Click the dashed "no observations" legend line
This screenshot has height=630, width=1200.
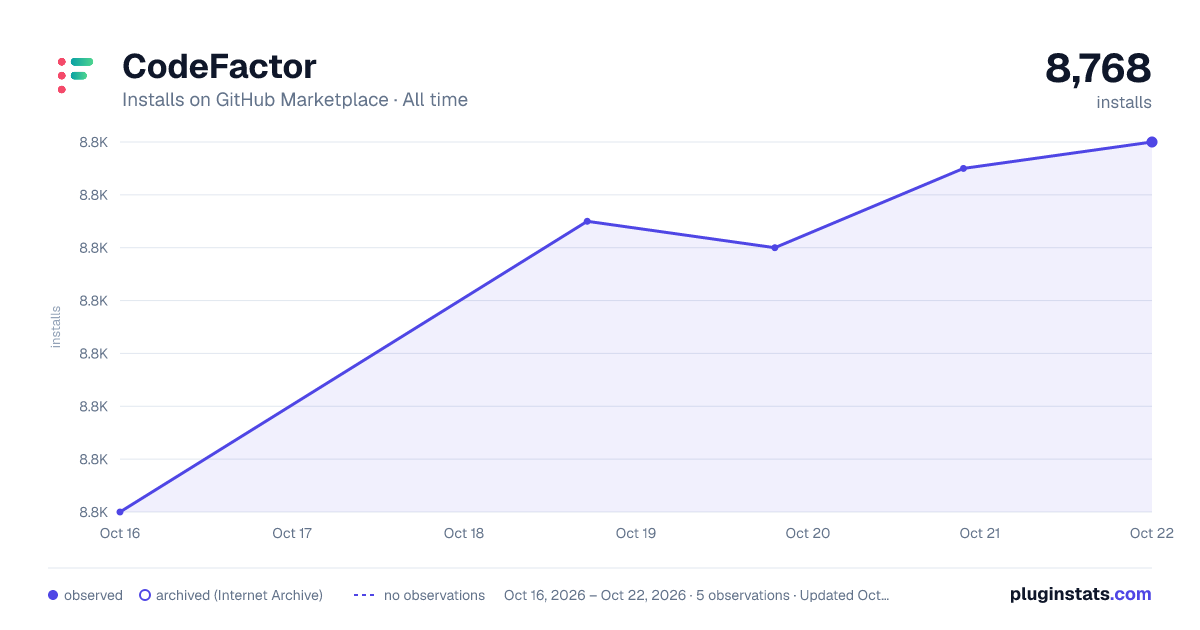point(364,595)
